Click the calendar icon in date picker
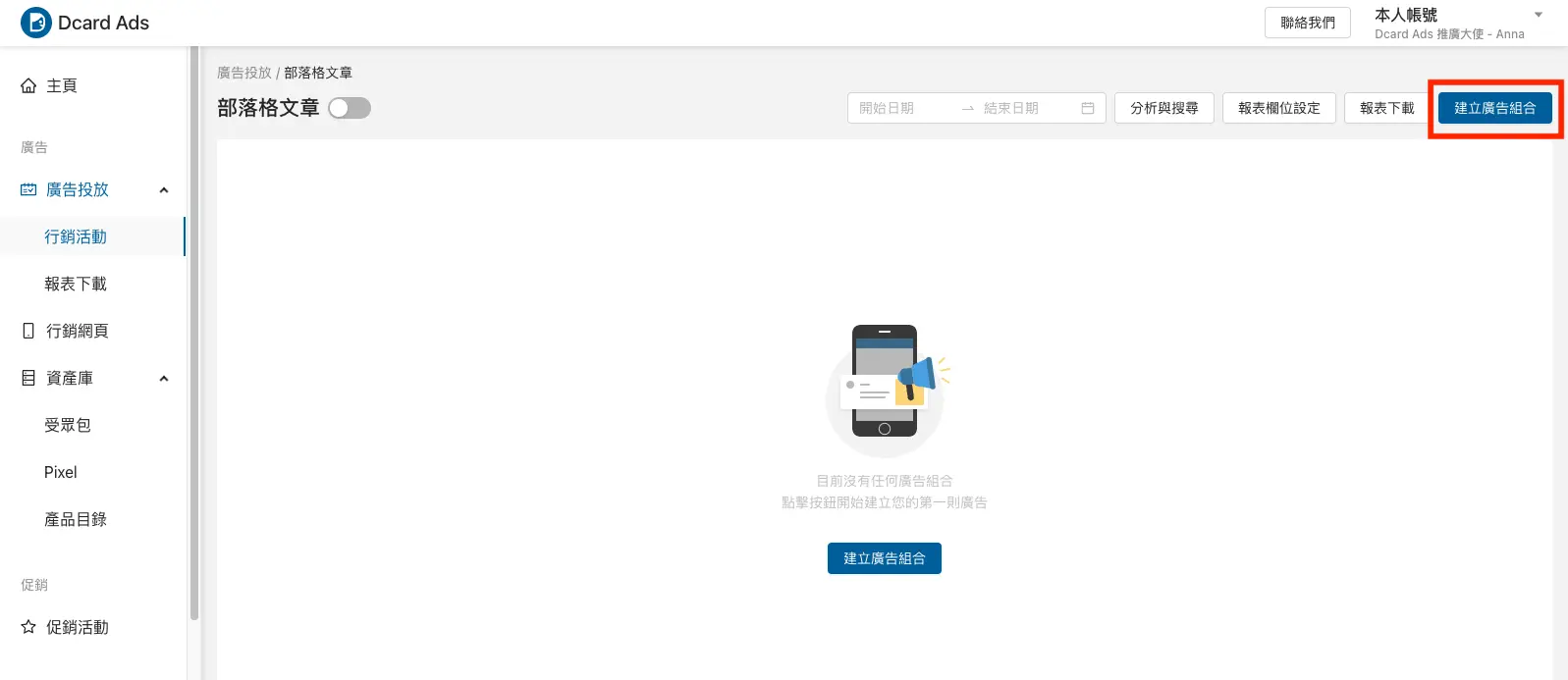Image resolution: width=1568 pixels, height=680 pixels. pyautogui.click(x=1087, y=108)
